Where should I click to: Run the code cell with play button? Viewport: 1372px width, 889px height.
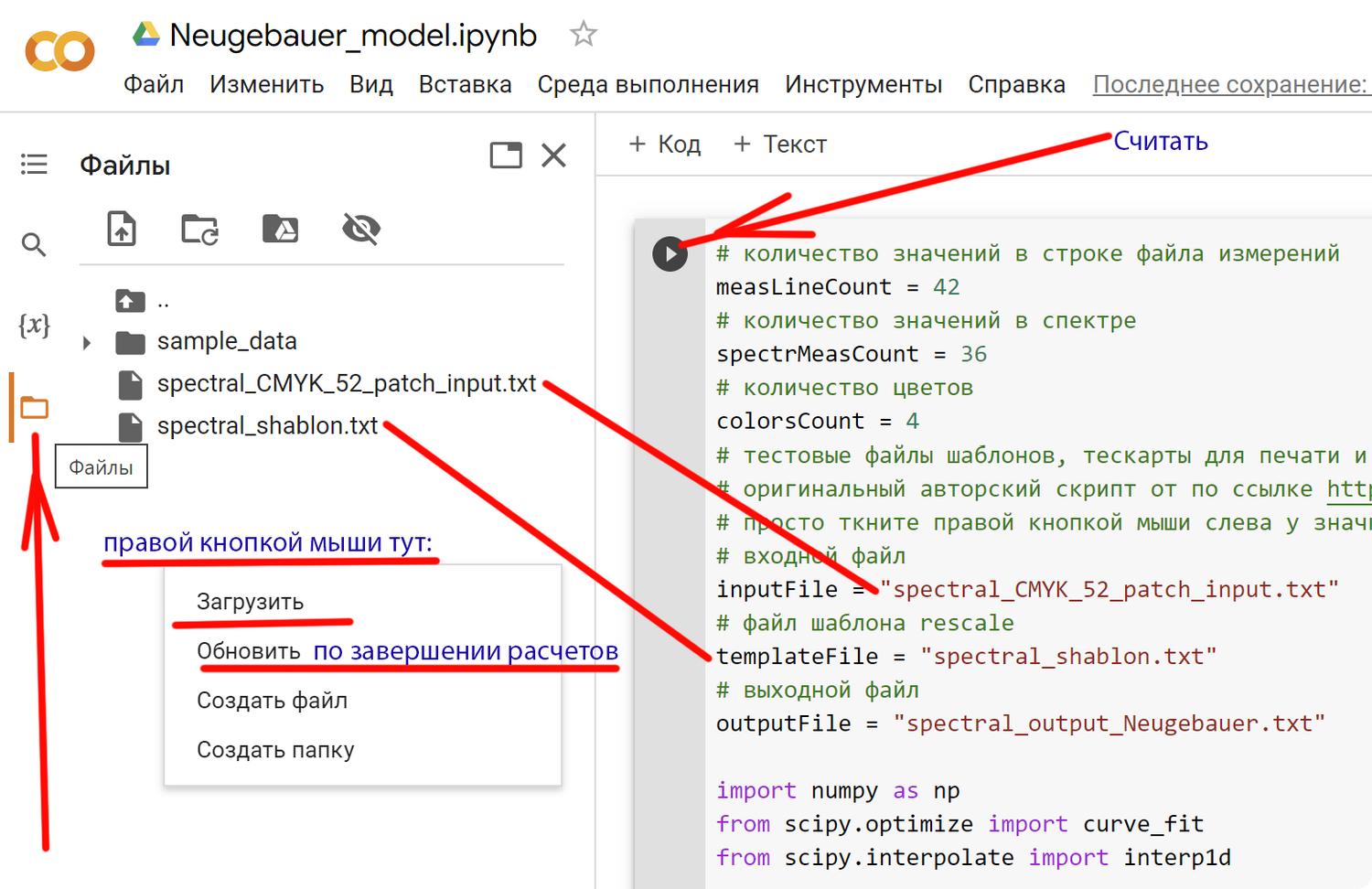coord(670,253)
